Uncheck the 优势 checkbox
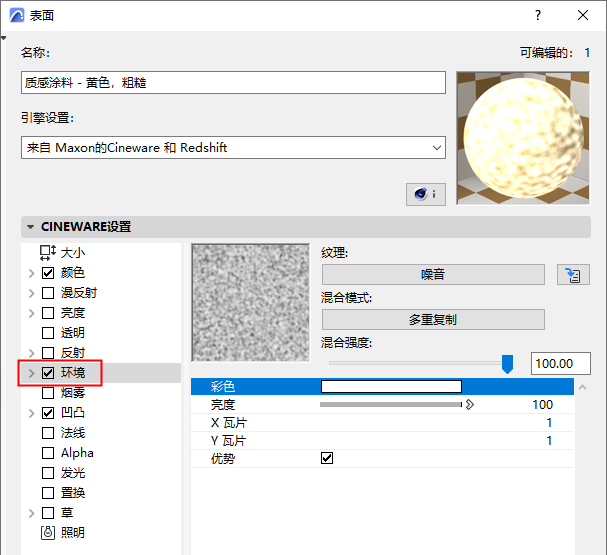This screenshot has height=555, width=607. tap(327, 458)
